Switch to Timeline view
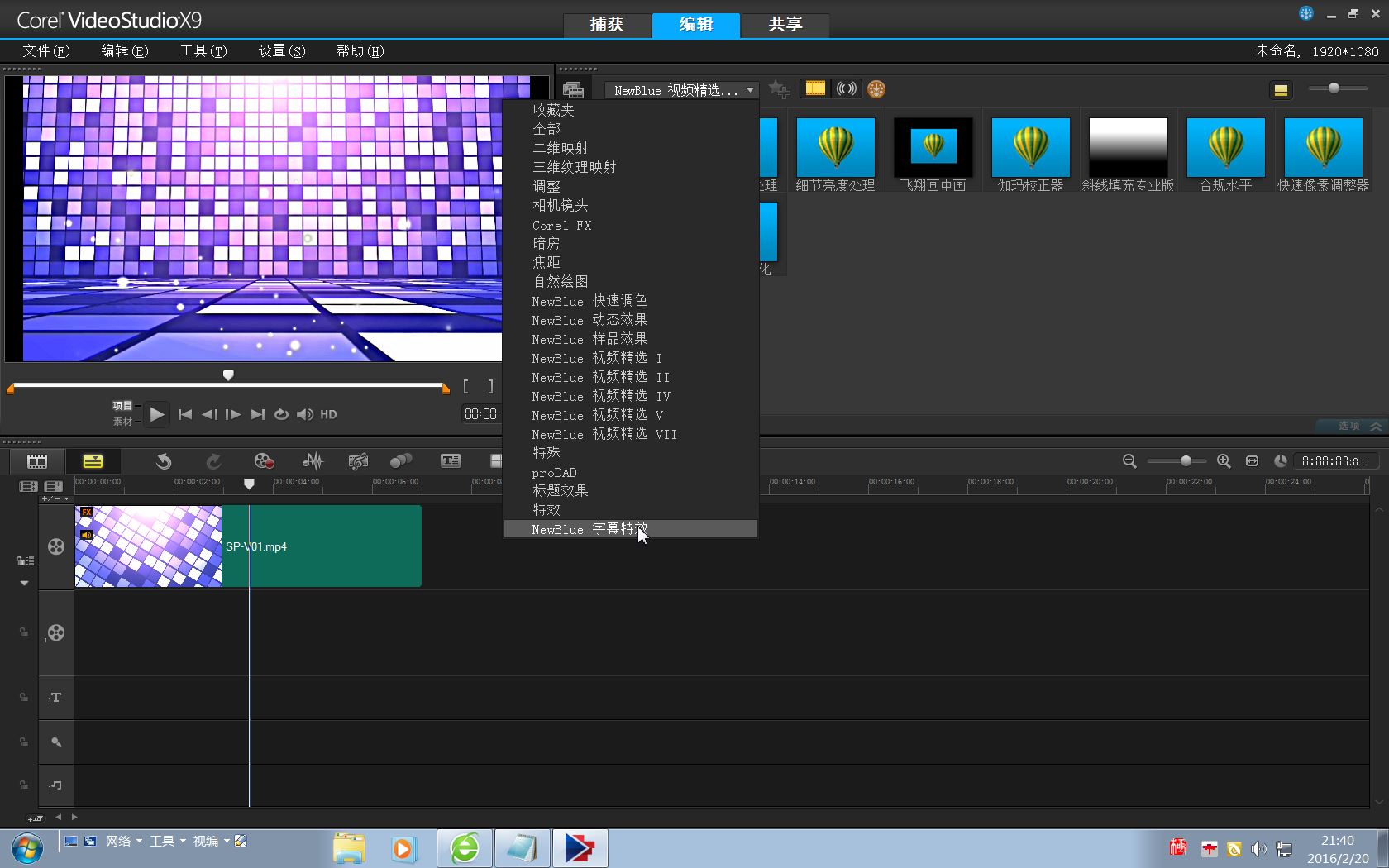Image resolution: width=1389 pixels, height=868 pixels. point(93,461)
